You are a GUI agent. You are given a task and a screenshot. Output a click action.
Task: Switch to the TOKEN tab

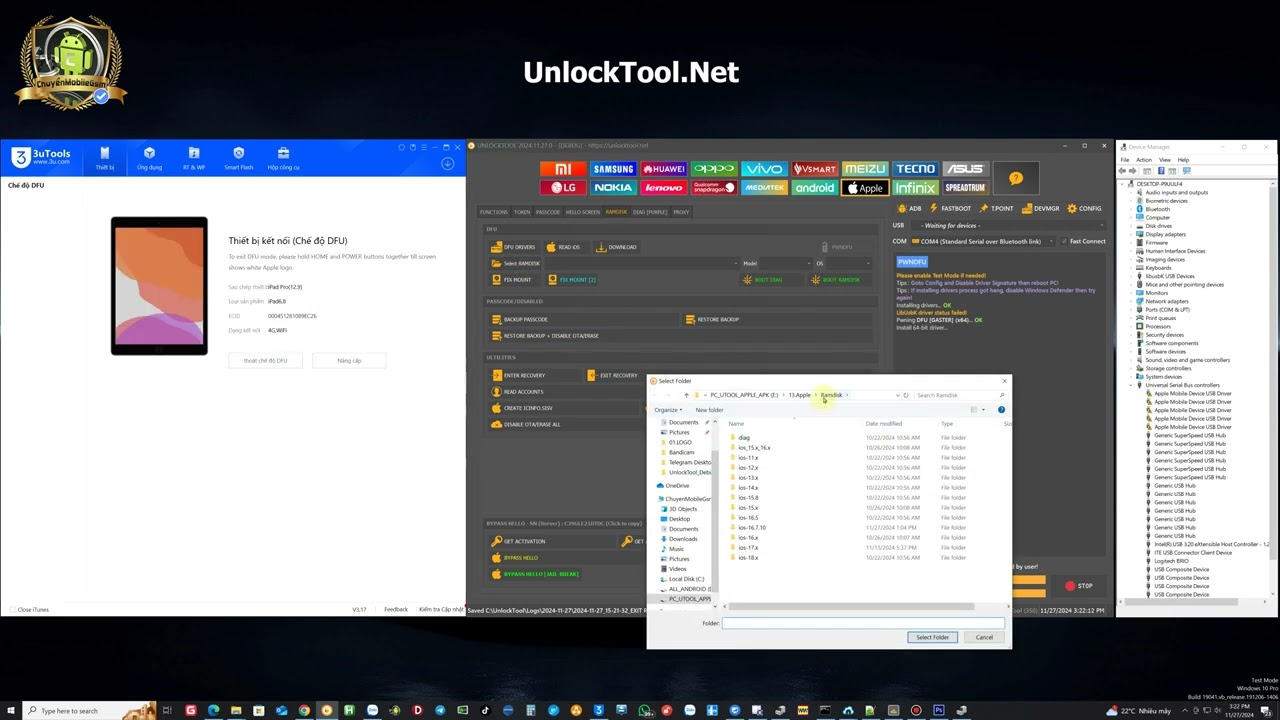pos(522,212)
